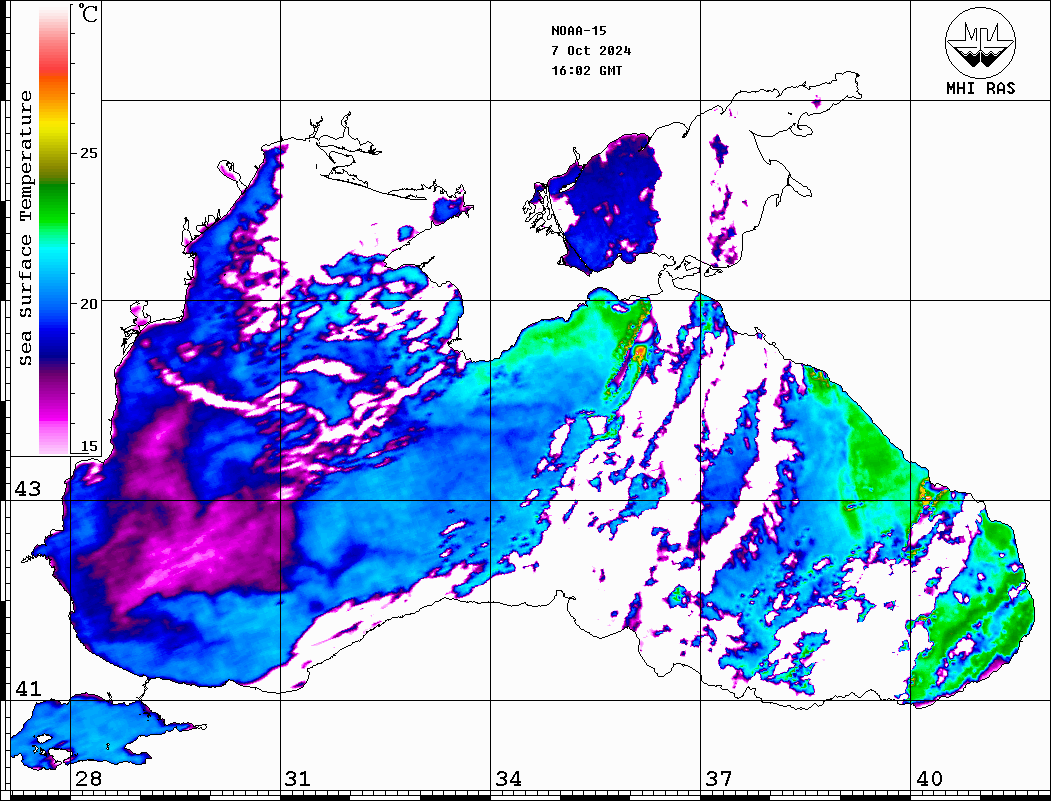Click the latitude label '41'
The image size is (1051, 801).
click(27, 689)
